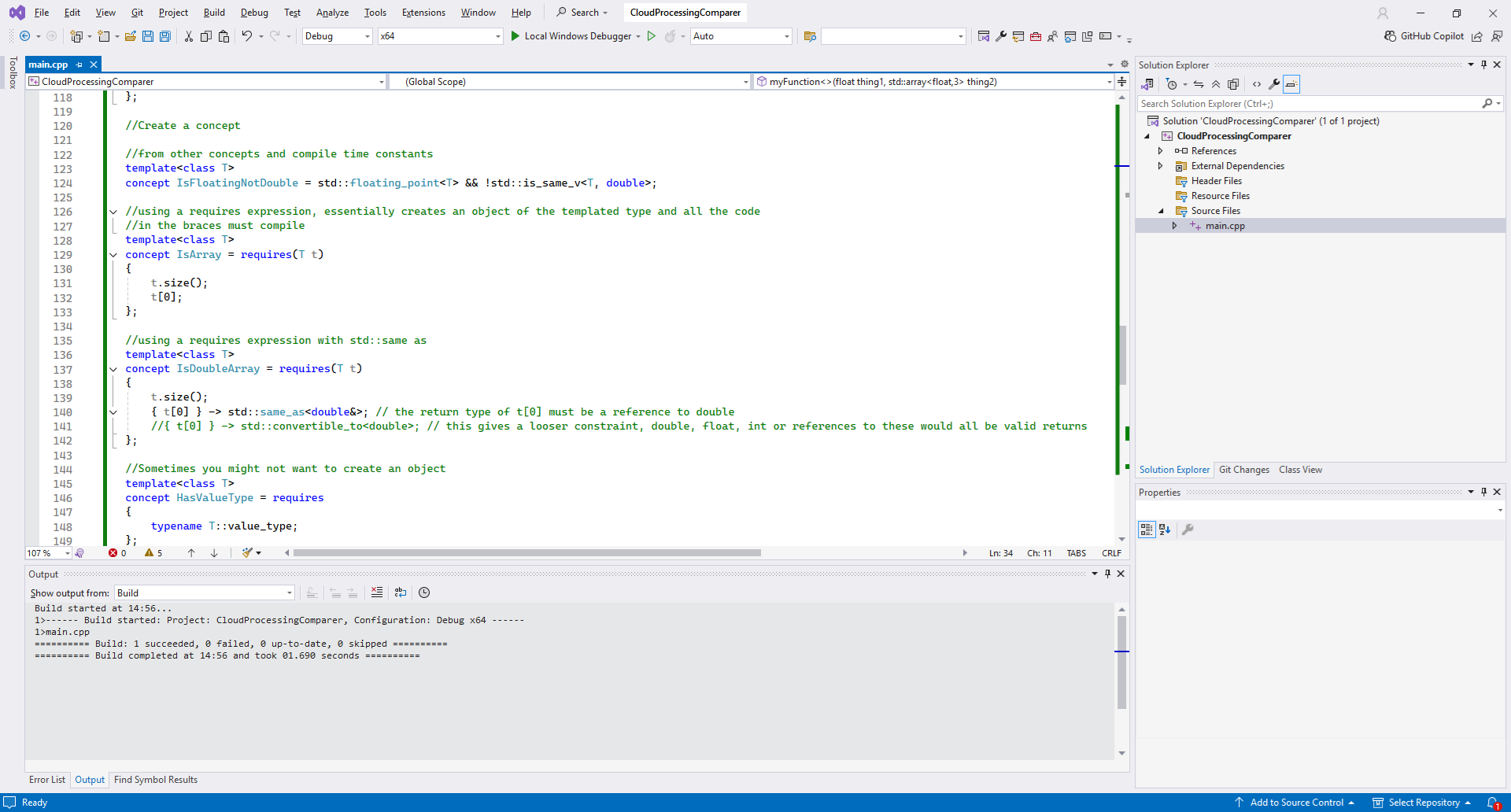Unpin the Solution Explorer panel
This screenshot has height=812, width=1511.
[x=1483, y=65]
